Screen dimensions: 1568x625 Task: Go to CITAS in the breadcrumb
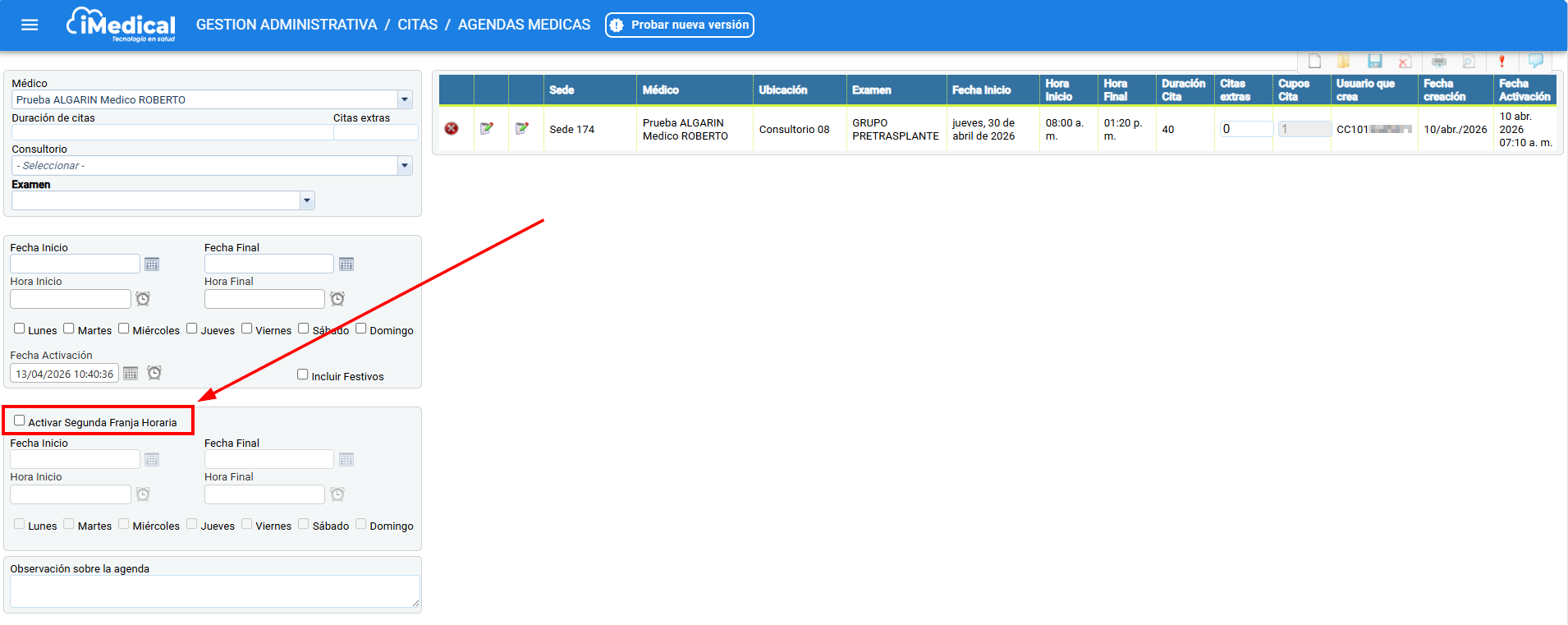point(417,25)
